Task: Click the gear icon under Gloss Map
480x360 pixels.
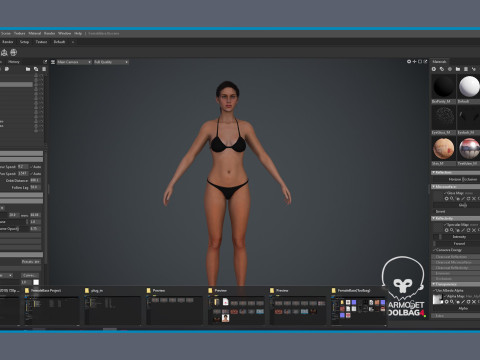Action: click(x=447, y=199)
